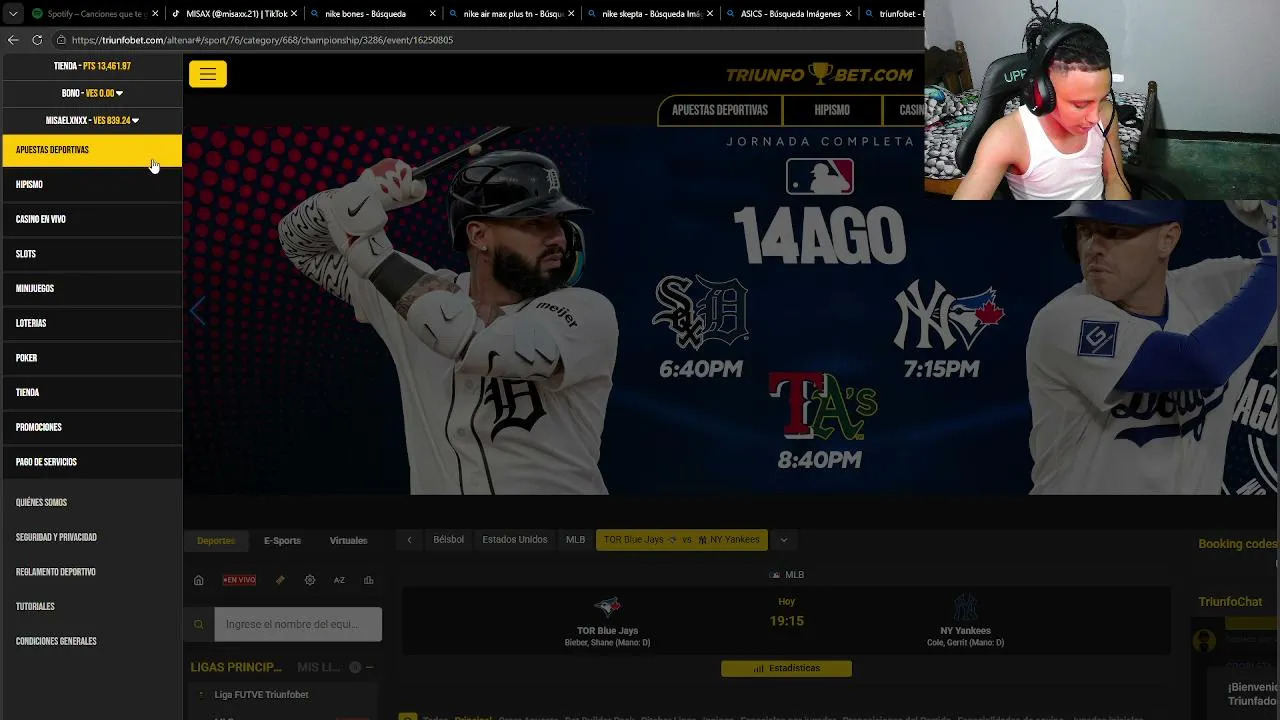
Task: Expand the Bono VES 0.00 dropdown
Action: click(92, 93)
